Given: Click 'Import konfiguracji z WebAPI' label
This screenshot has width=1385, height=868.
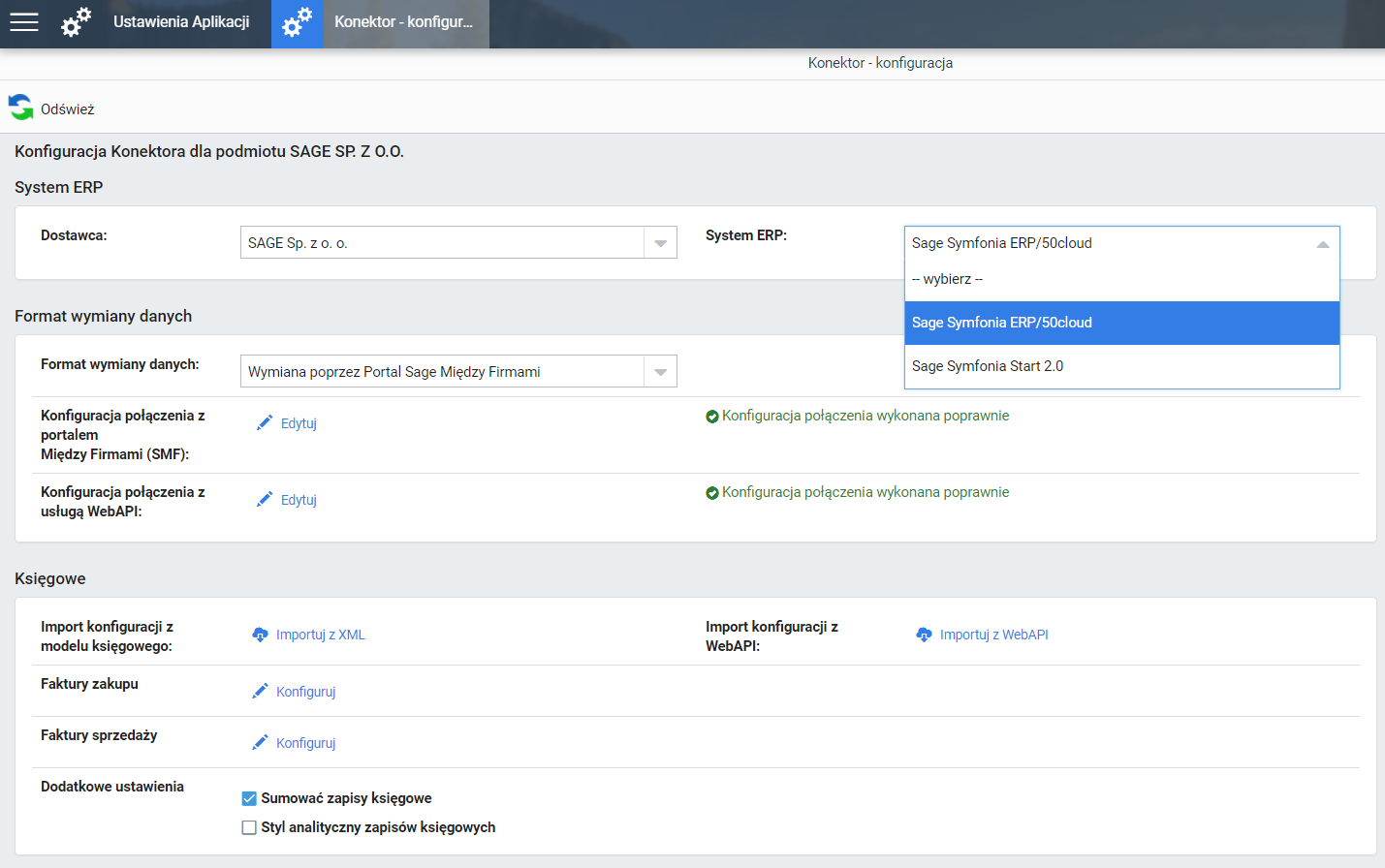Looking at the screenshot, I should coord(772,636).
